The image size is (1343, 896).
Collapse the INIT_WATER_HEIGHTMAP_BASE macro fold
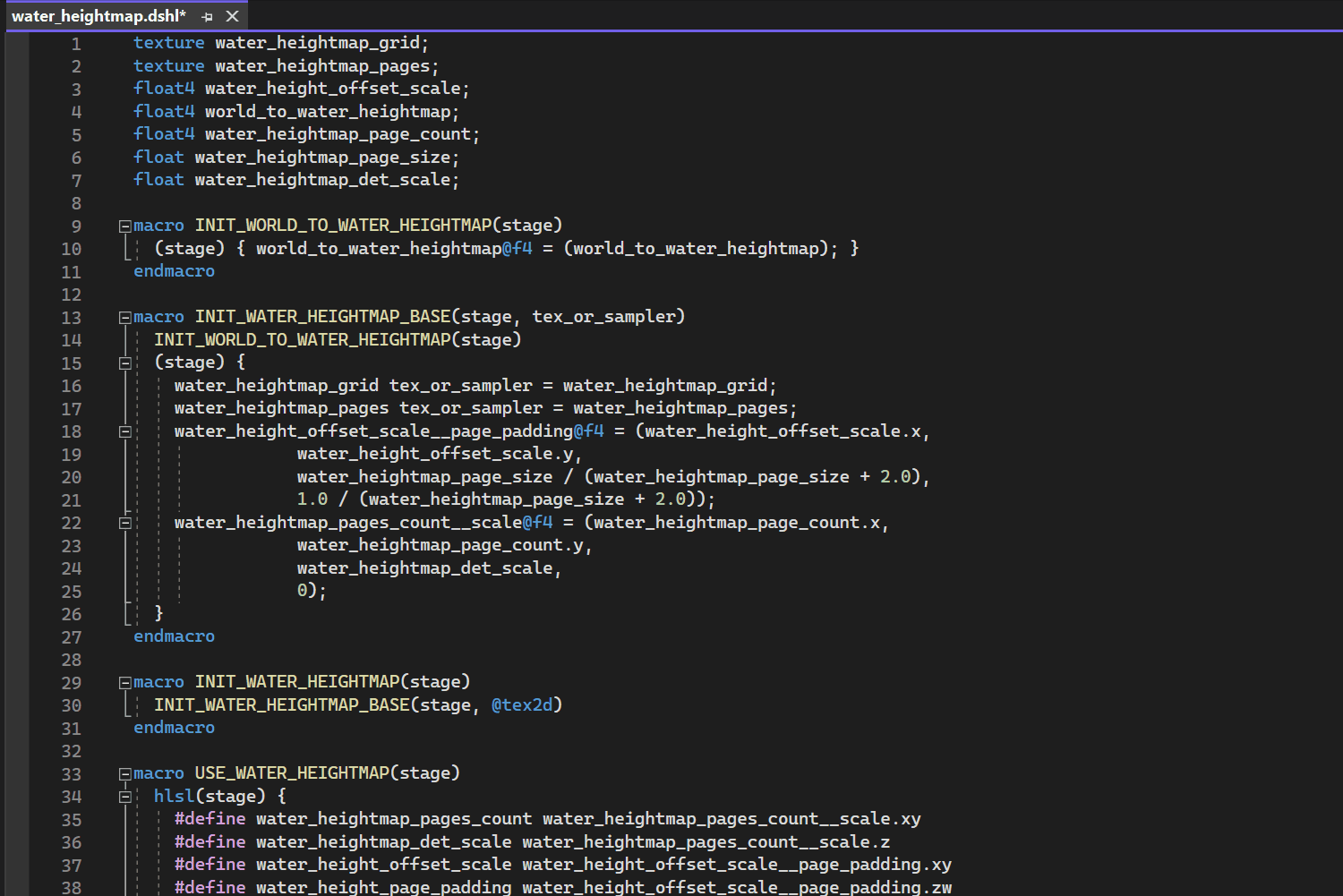125,316
